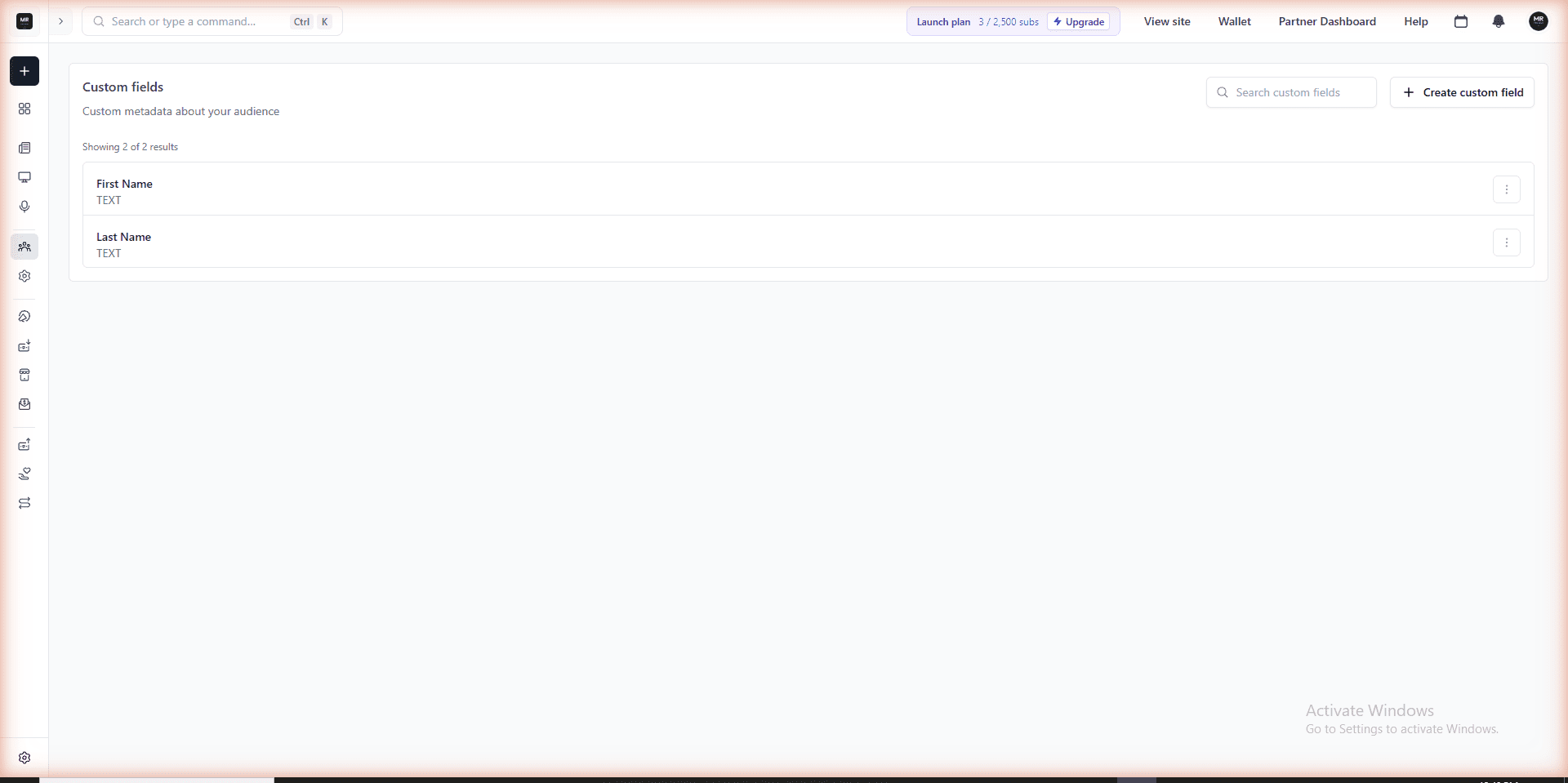Click the publication logo at top left
The height and width of the screenshot is (783, 1568).
[24, 21]
